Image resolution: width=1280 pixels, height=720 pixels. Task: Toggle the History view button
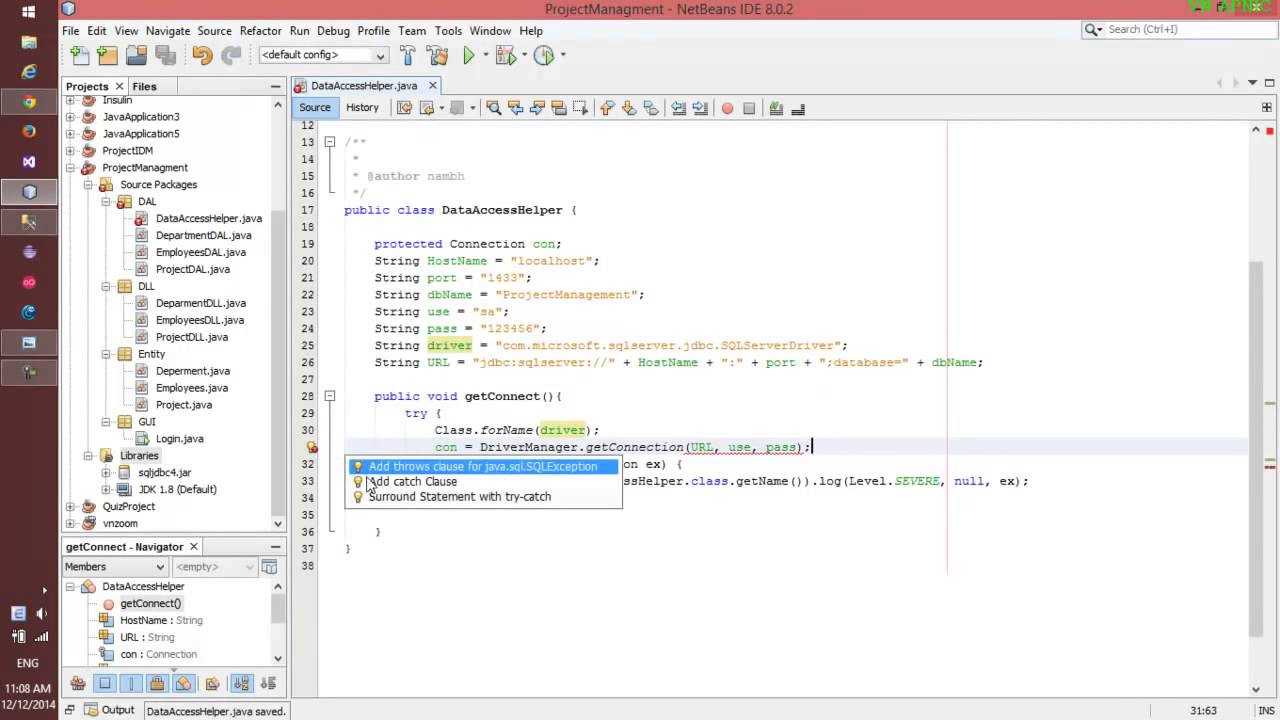(x=362, y=108)
